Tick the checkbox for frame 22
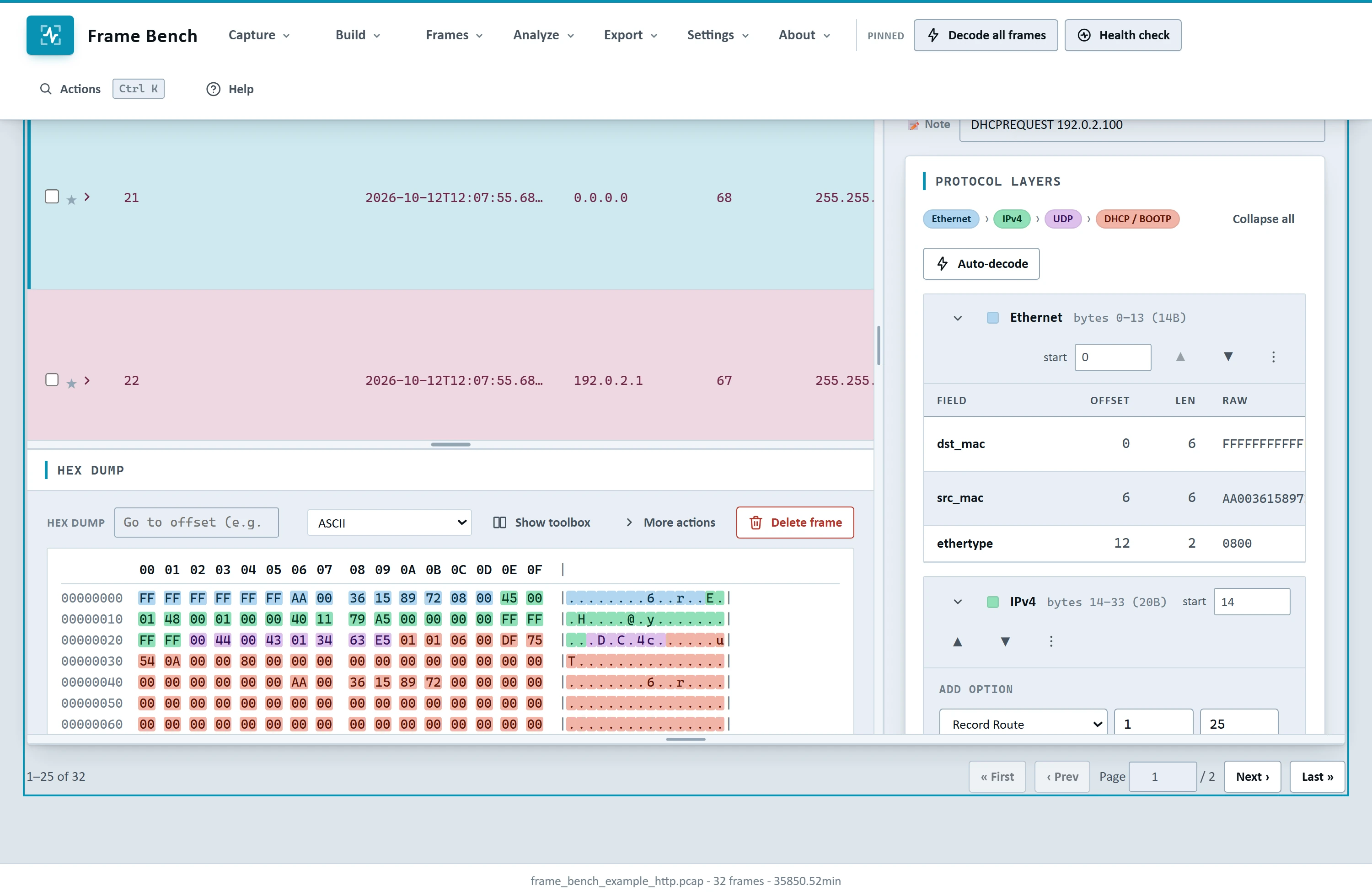The height and width of the screenshot is (896, 1372). 52,380
